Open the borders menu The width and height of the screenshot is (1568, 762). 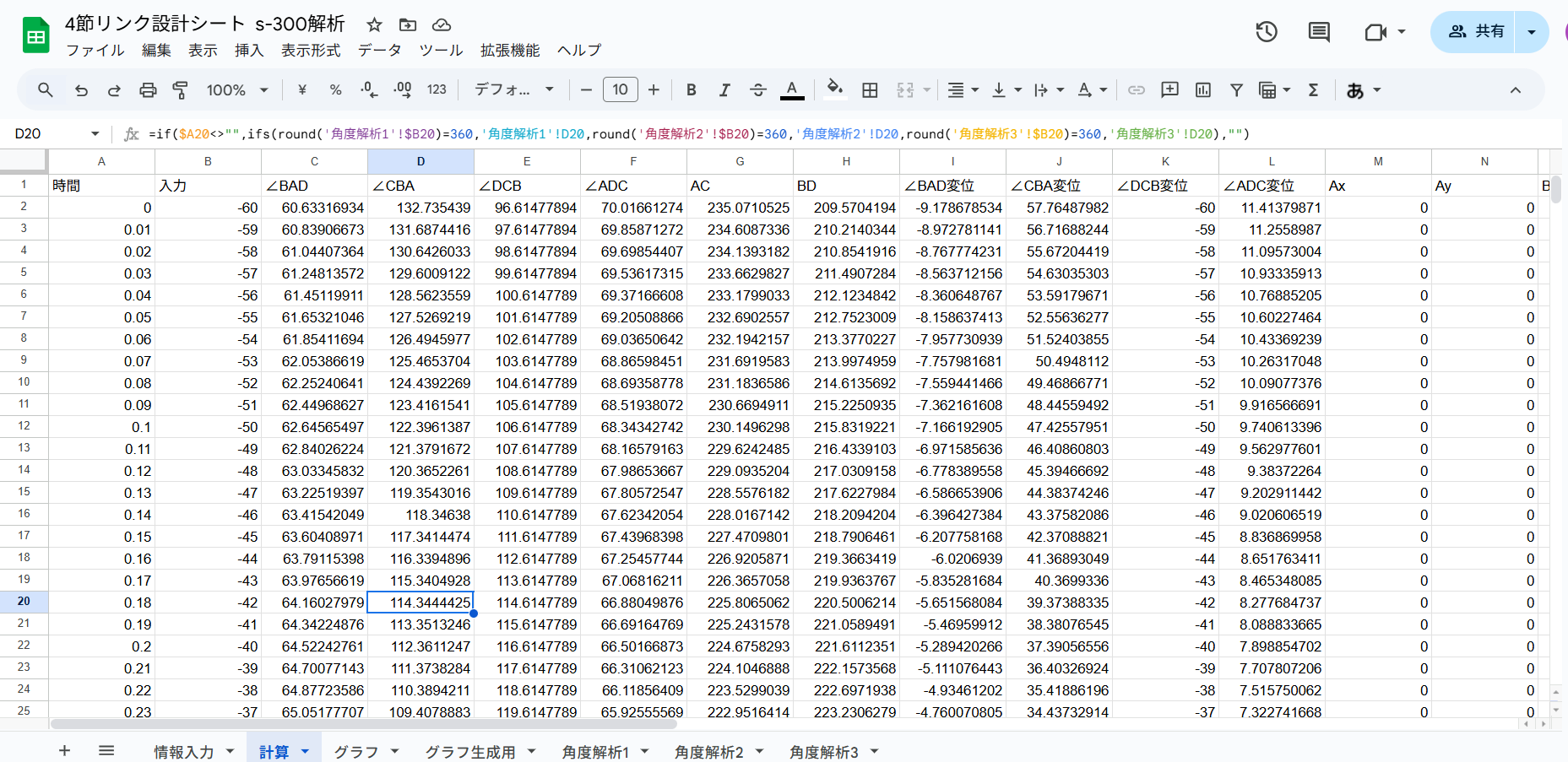pos(870,90)
